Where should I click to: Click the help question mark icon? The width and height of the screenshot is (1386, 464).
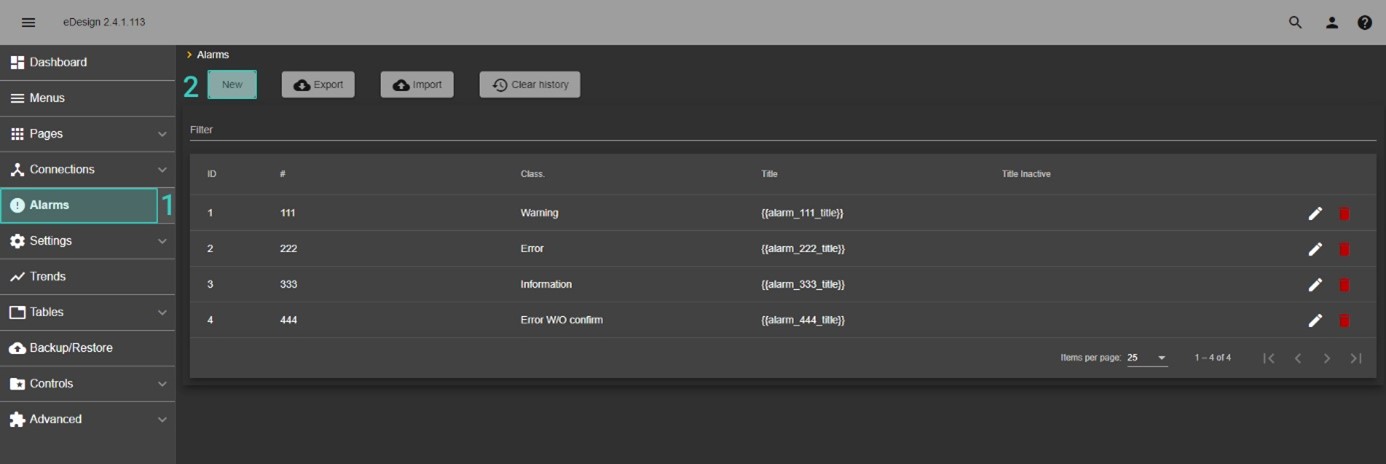1364,22
